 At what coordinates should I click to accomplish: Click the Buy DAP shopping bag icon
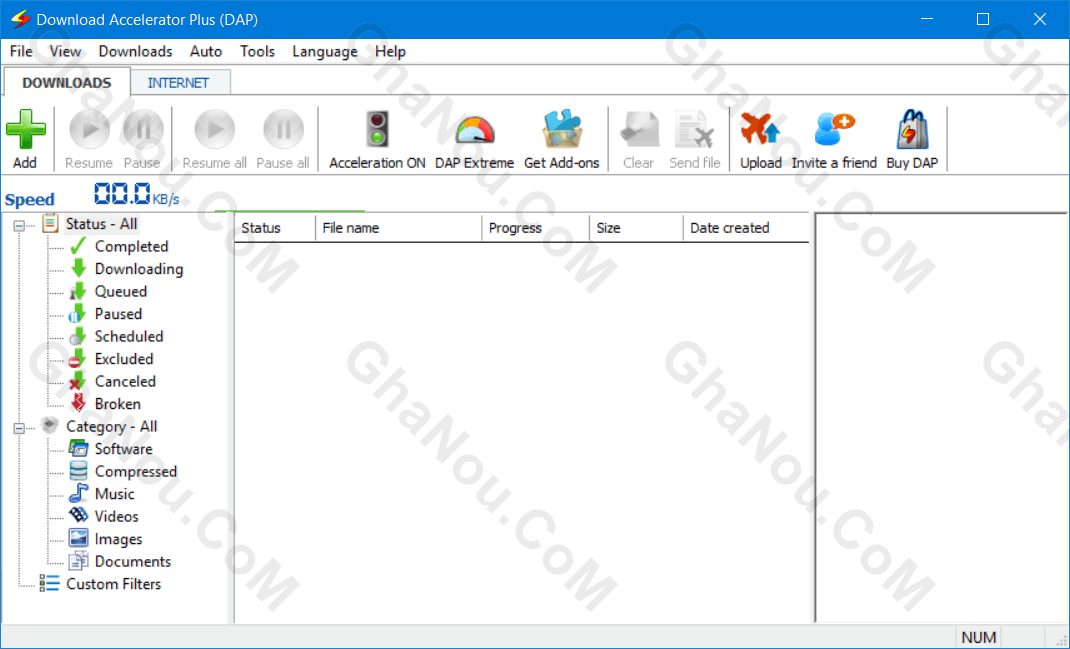tap(912, 130)
